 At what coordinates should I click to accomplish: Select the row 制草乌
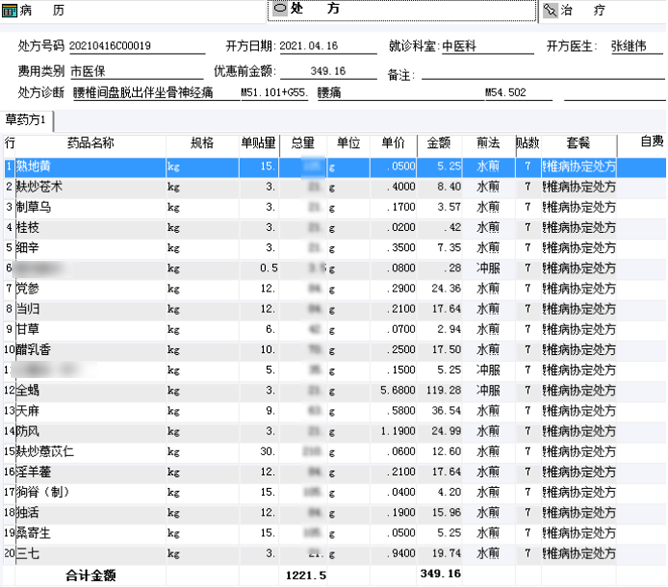(x=335, y=207)
